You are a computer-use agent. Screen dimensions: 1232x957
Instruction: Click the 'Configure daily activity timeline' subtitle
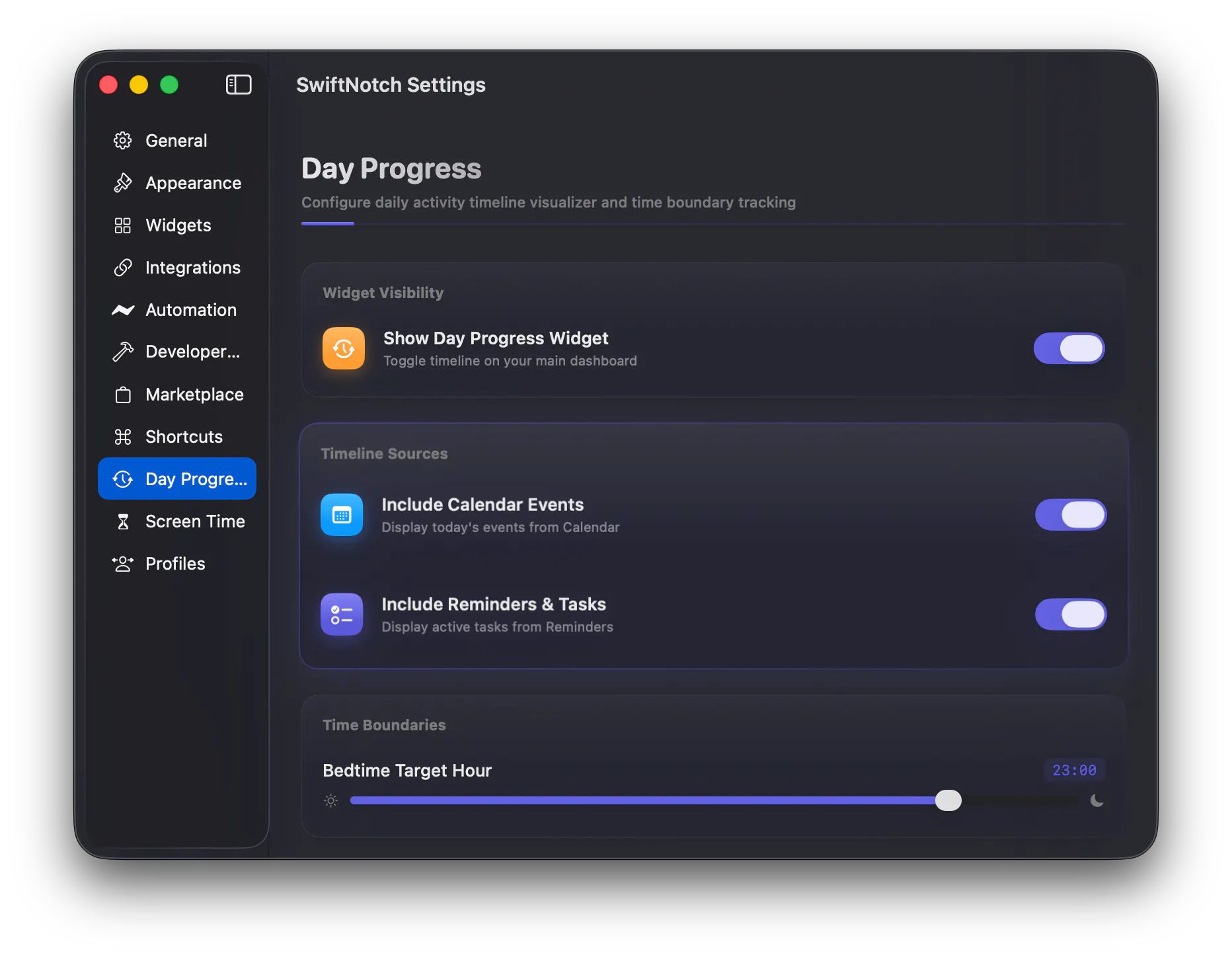[549, 202]
